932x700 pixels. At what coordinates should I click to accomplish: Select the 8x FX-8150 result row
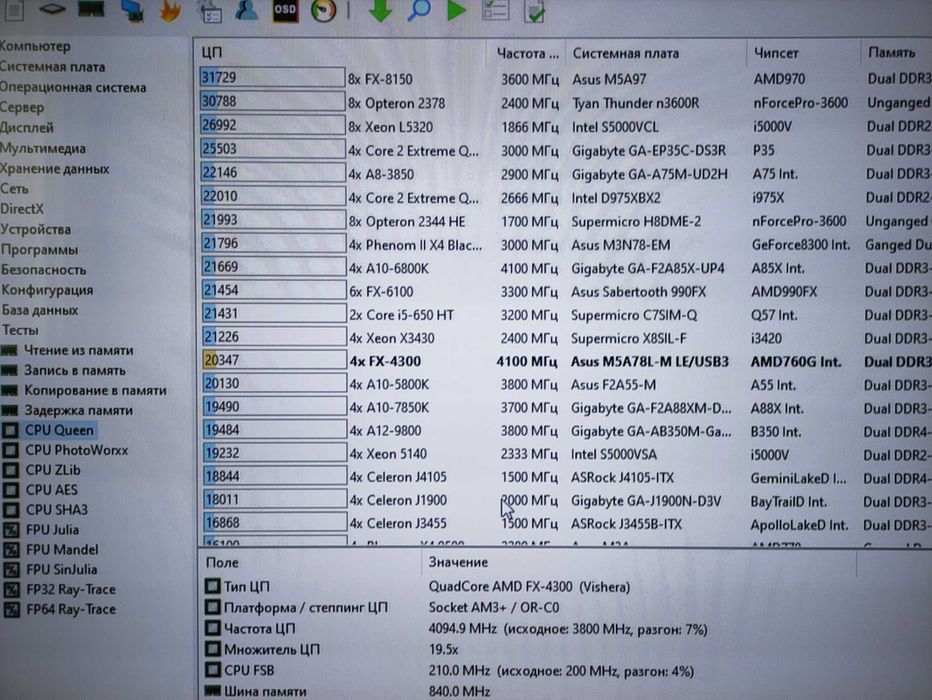565,78
